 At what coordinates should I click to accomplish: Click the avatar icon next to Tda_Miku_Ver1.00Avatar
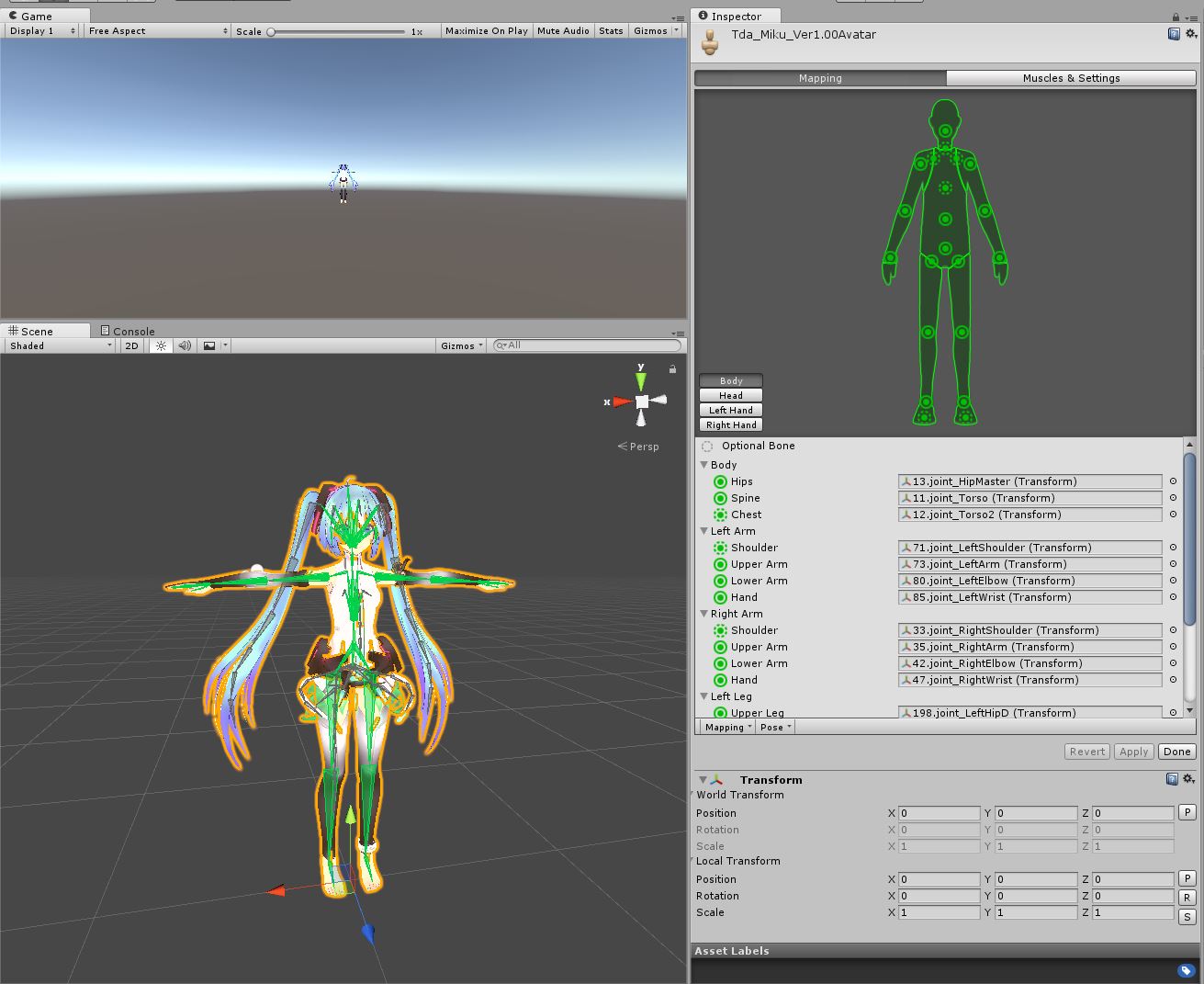[x=708, y=41]
